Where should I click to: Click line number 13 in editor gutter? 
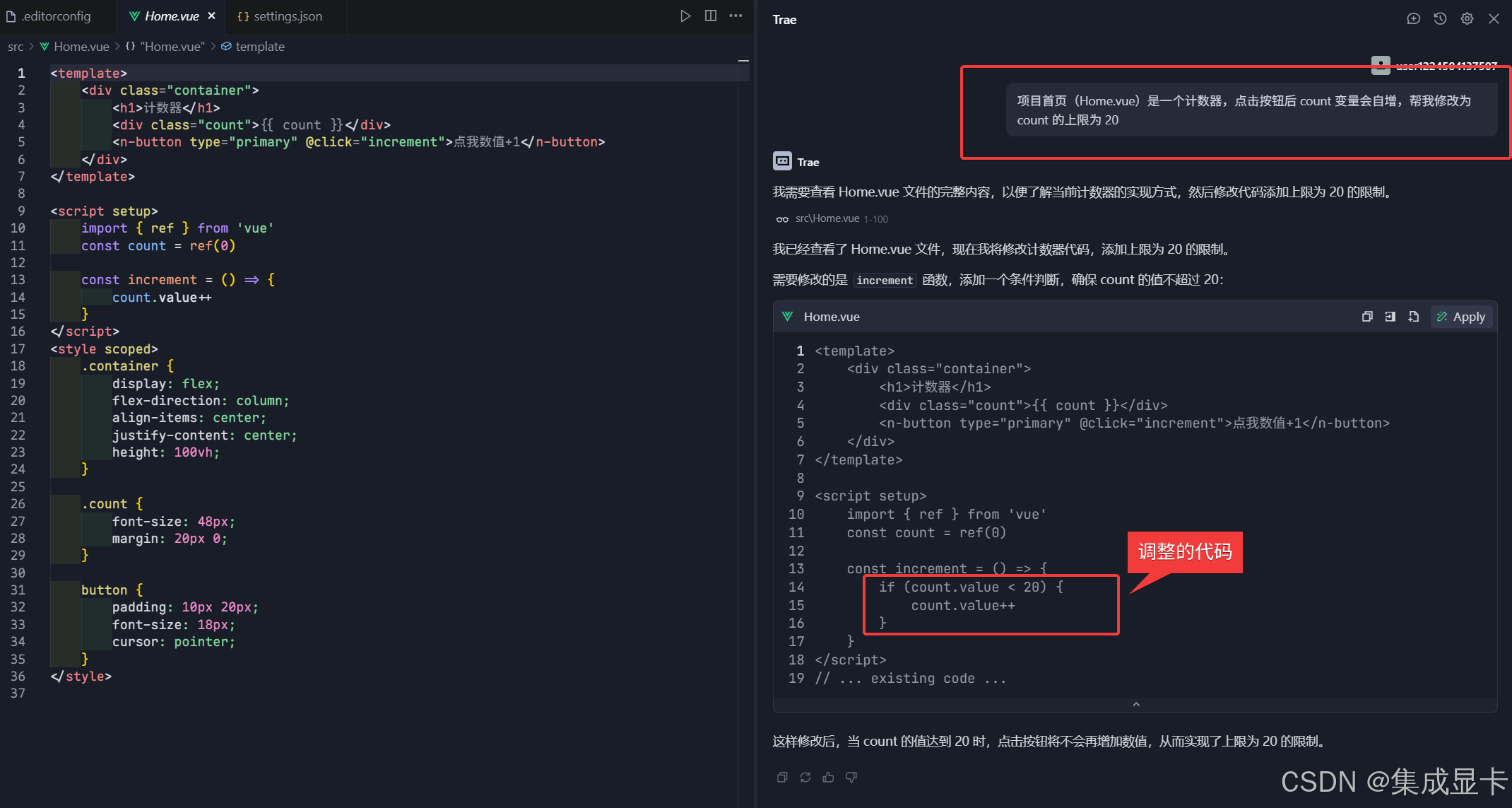[x=18, y=280]
